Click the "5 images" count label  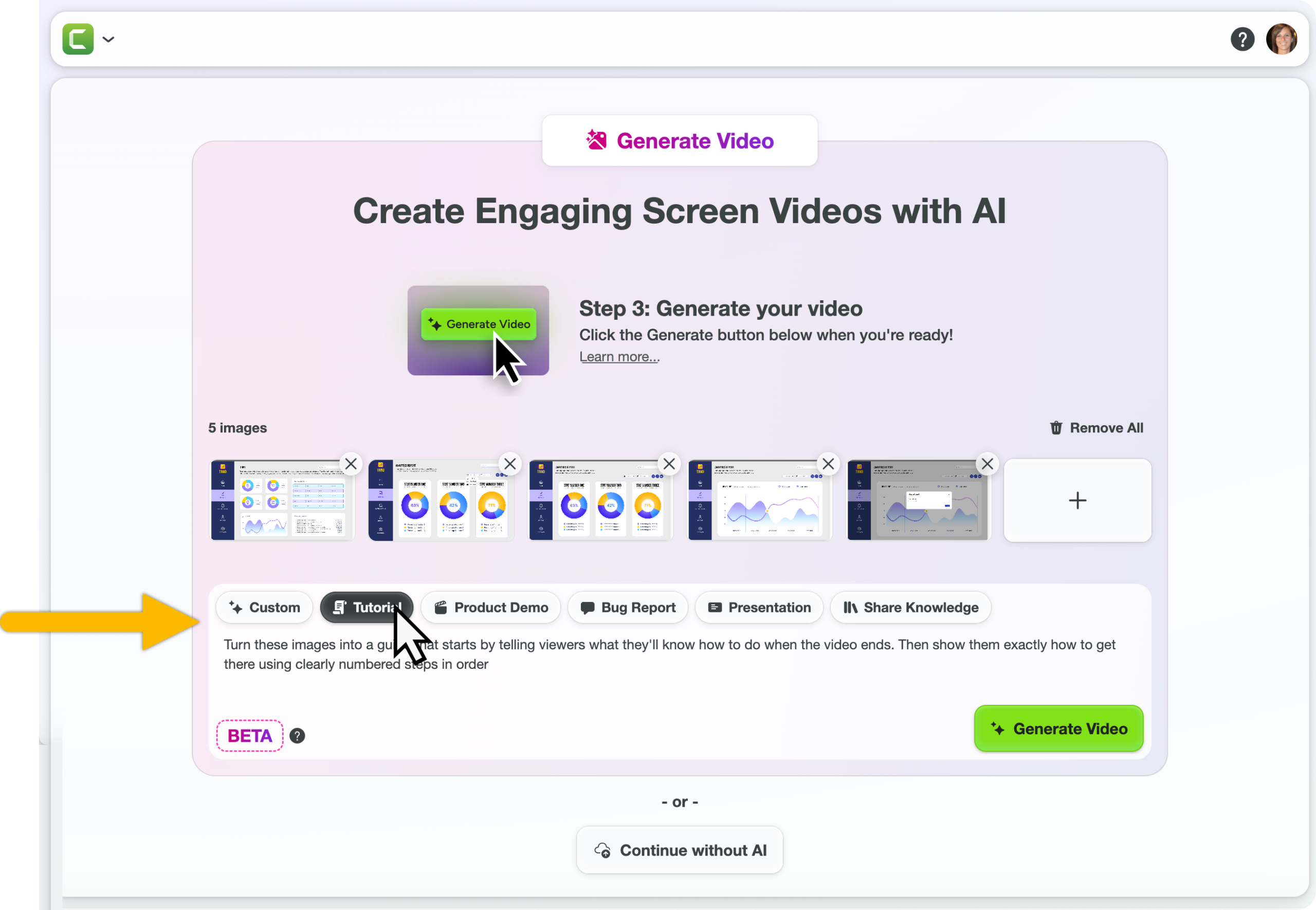(237, 428)
